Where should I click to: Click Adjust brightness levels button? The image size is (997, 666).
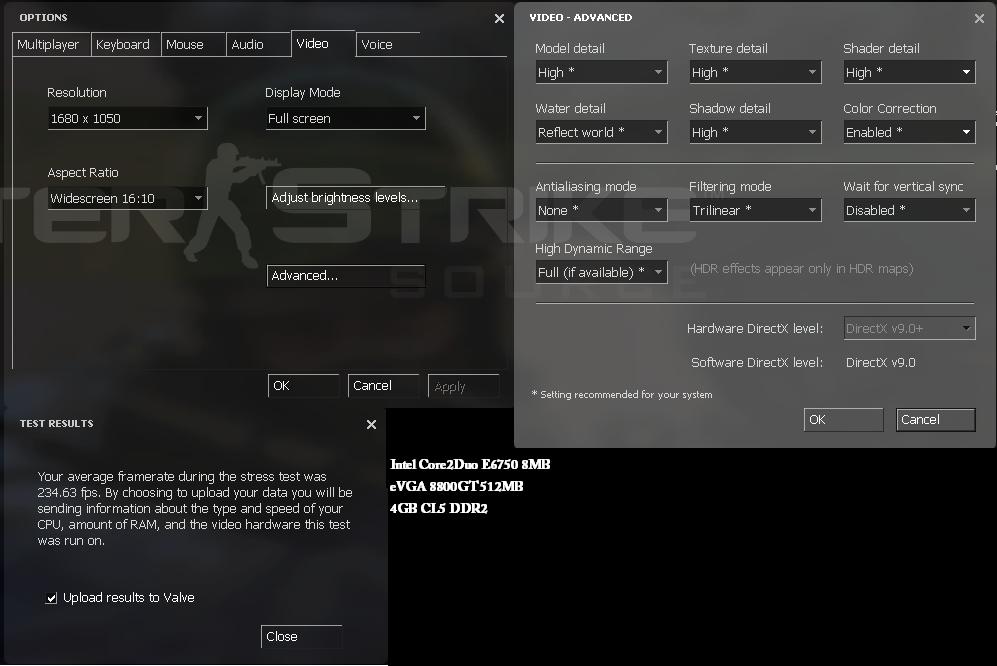point(345,198)
